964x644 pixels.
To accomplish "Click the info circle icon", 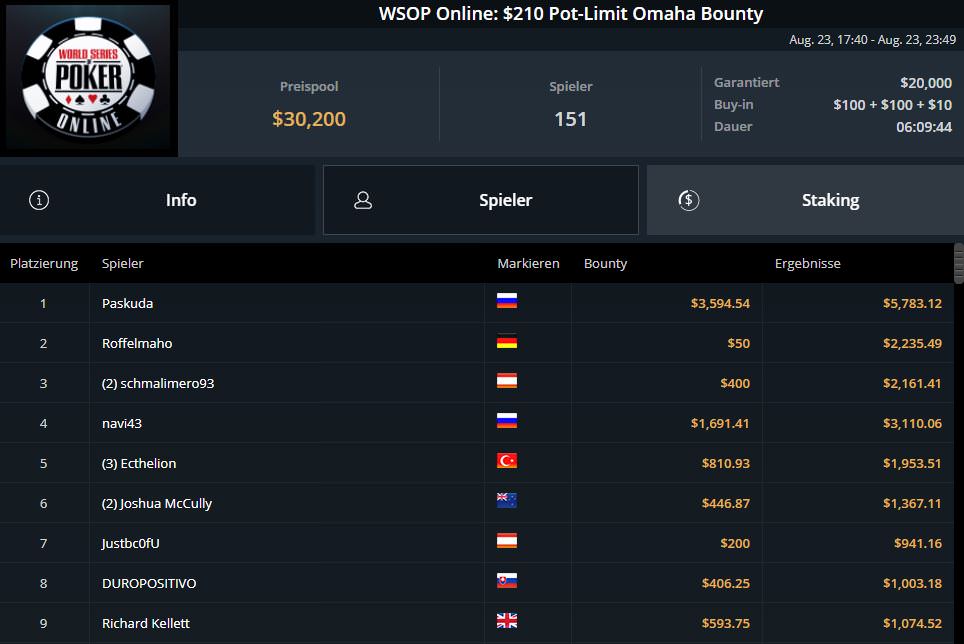I will [x=39, y=200].
